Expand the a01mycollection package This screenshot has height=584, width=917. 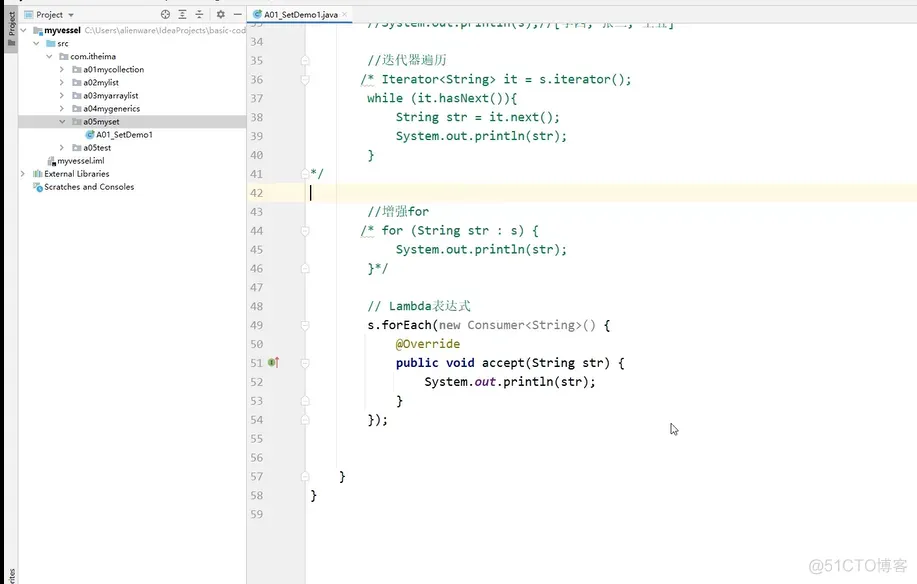[62, 70]
